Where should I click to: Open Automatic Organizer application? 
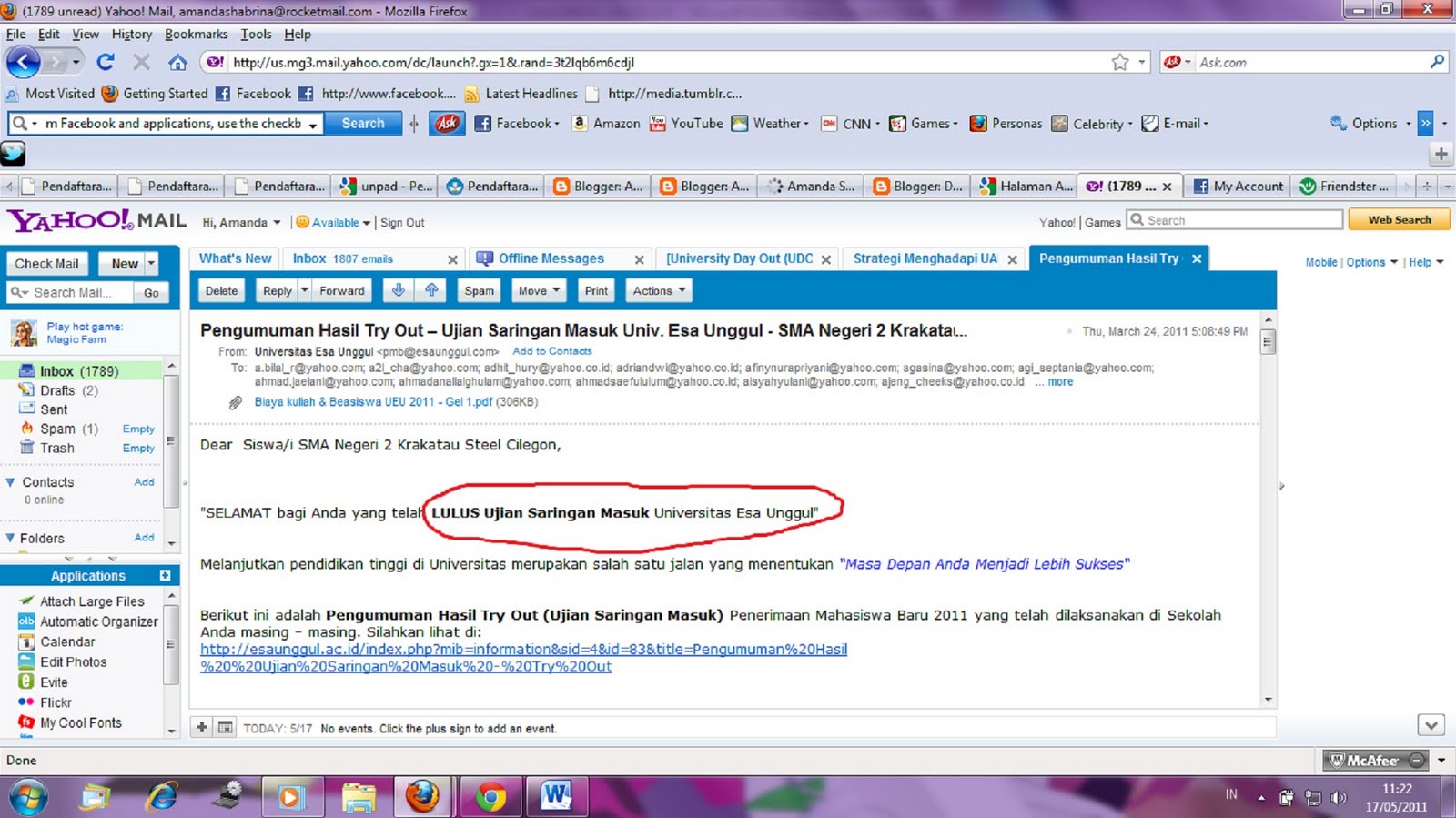(88, 621)
